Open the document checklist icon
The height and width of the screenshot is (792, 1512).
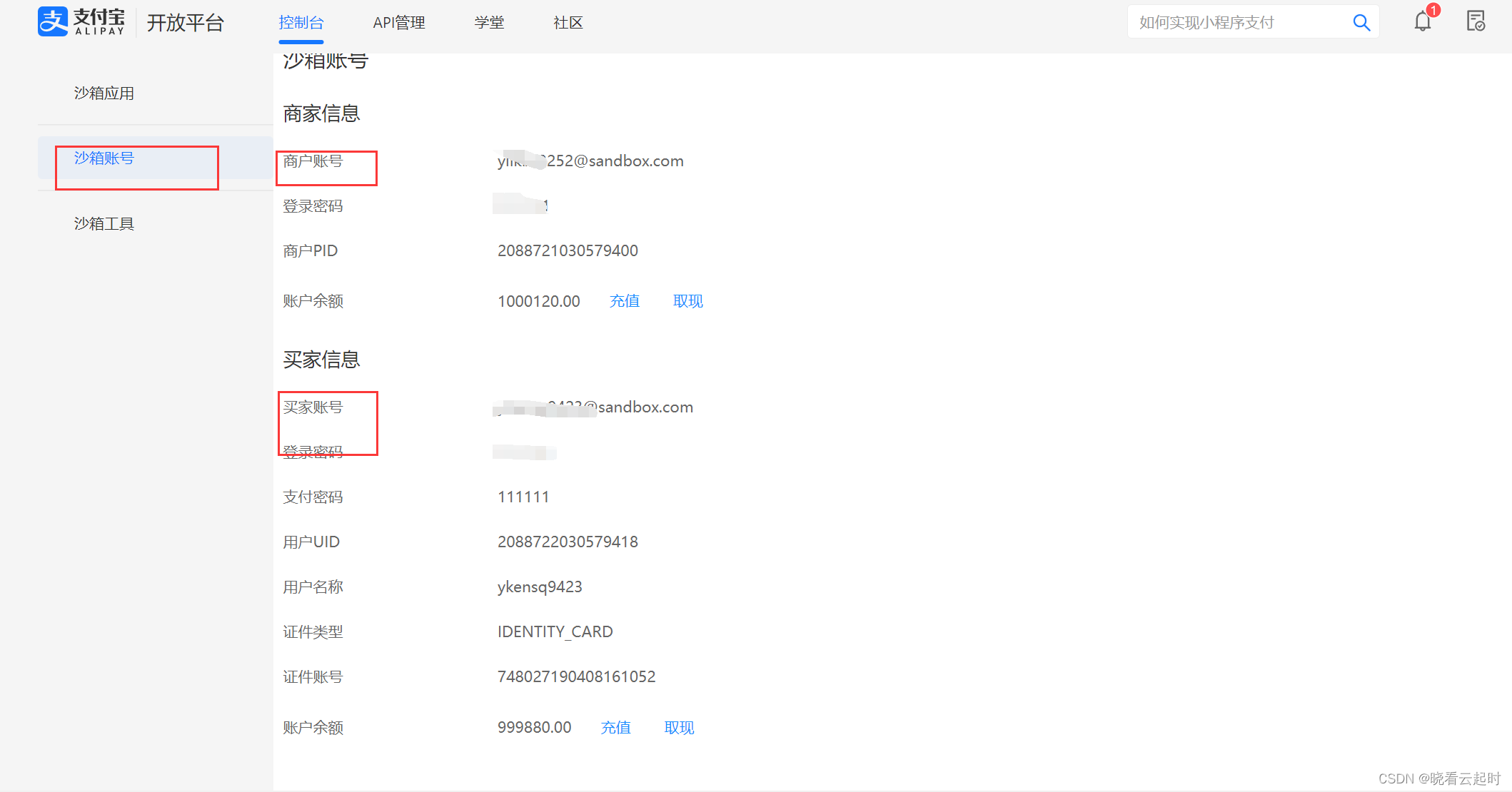[x=1476, y=21]
